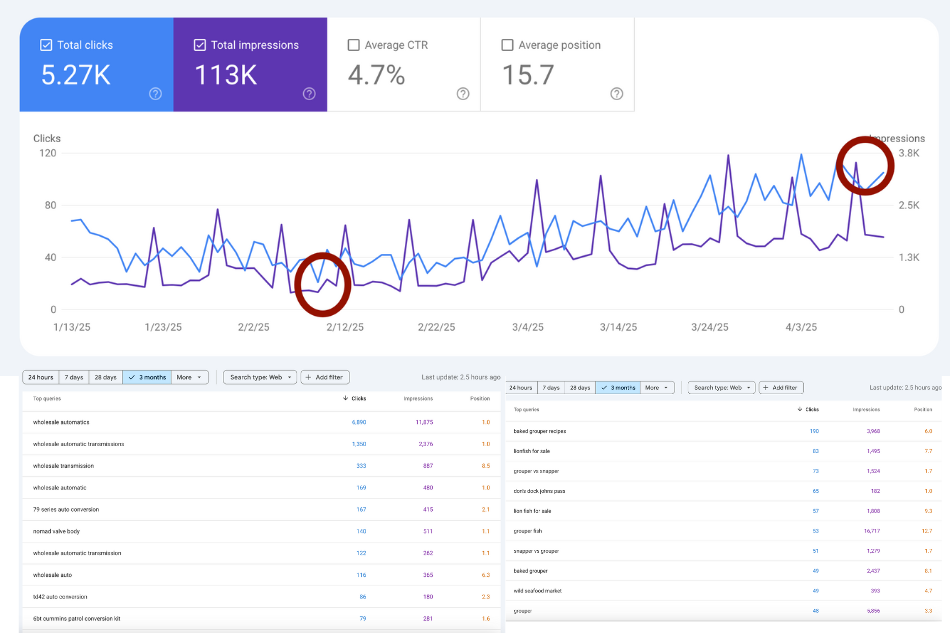This screenshot has height=633, width=950.
Task: Click help icon on Average position card
Action: click(x=617, y=94)
